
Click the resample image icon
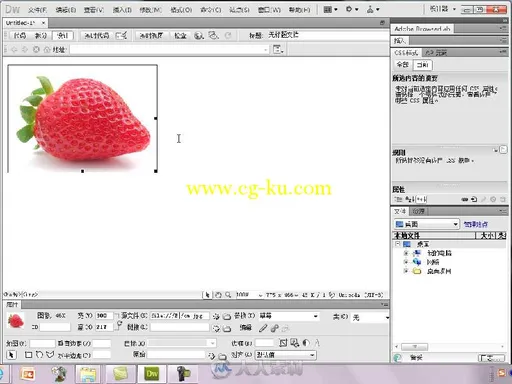coord(295,343)
